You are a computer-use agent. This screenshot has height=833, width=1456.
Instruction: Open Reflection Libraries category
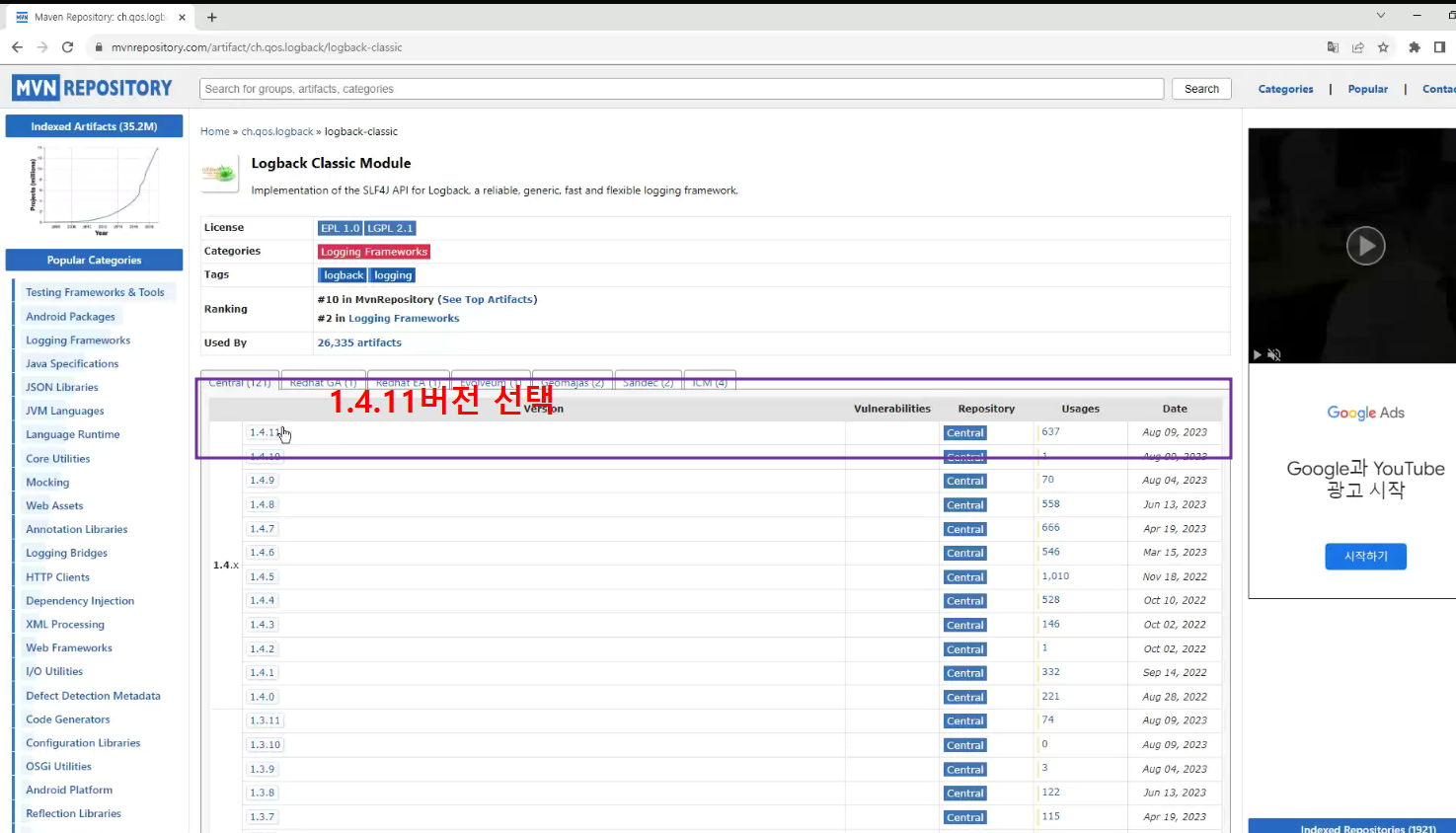pyautogui.click(x=73, y=814)
